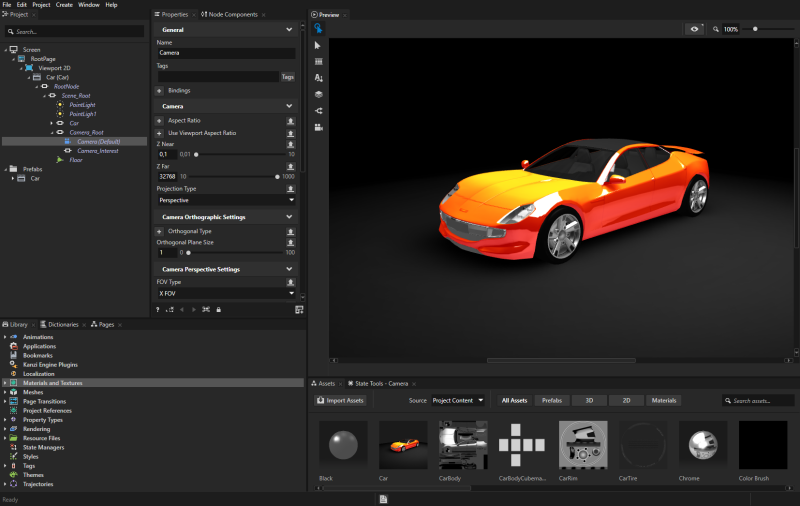The height and width of the screenshot is (506, 800).
Task: Click the Import Assets button
Action: click(341, 400)
